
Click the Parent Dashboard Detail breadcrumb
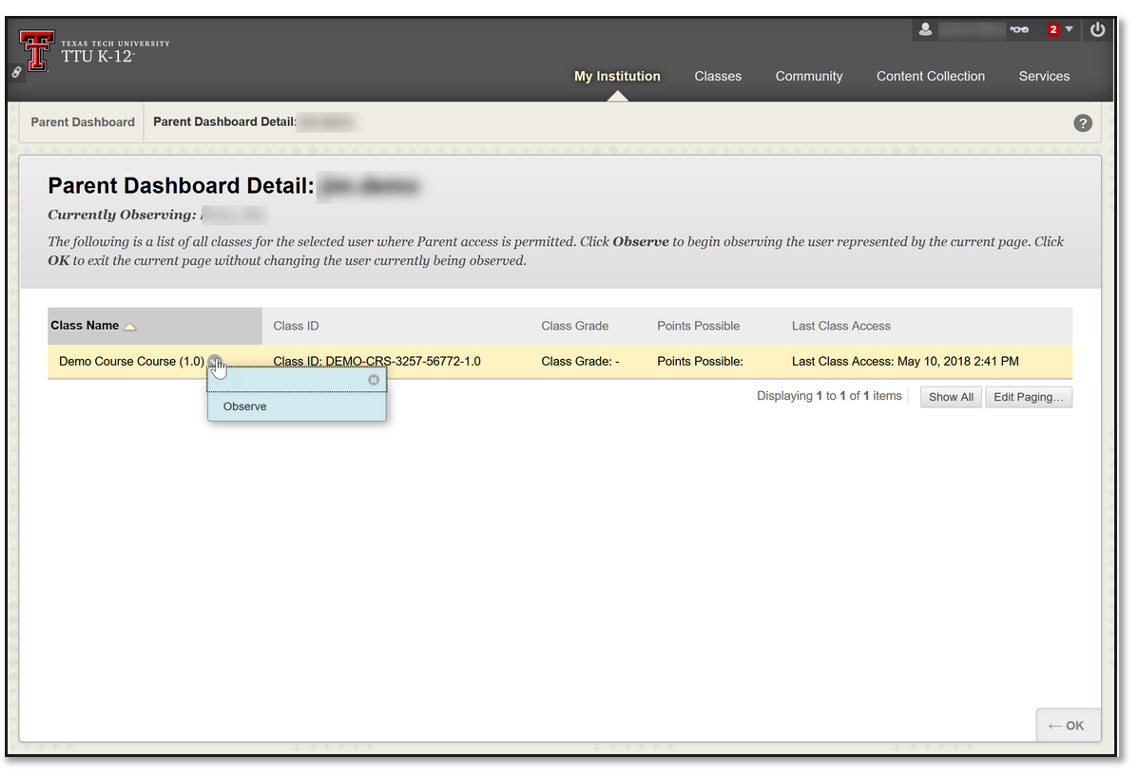[x=224, y=122]
